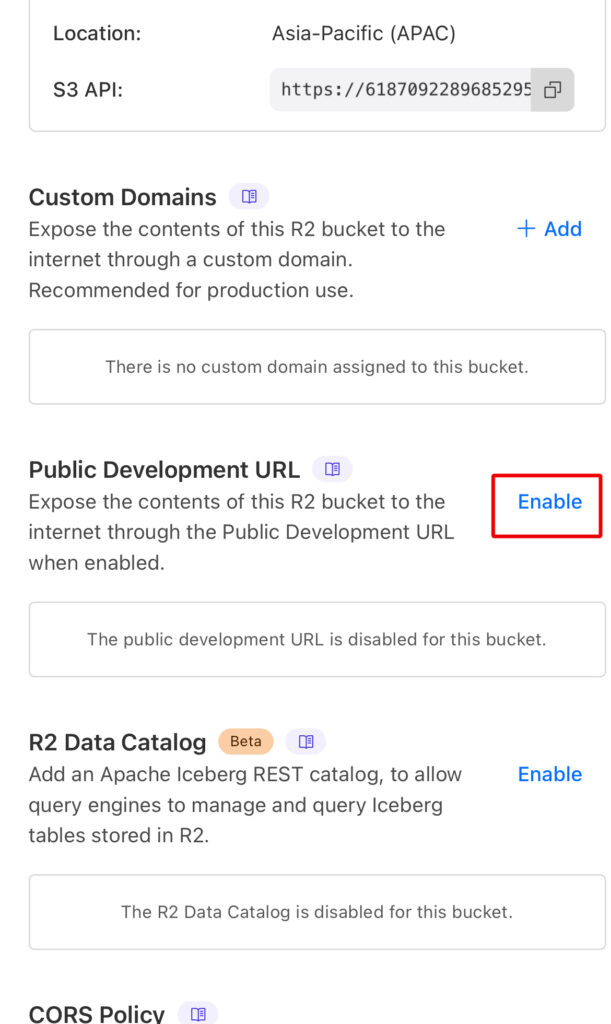This screenshot has width=611, height=1024.
Task: Click the R2 Data Catalog heading
Action: pyautogui.click(x=117, y=743)
